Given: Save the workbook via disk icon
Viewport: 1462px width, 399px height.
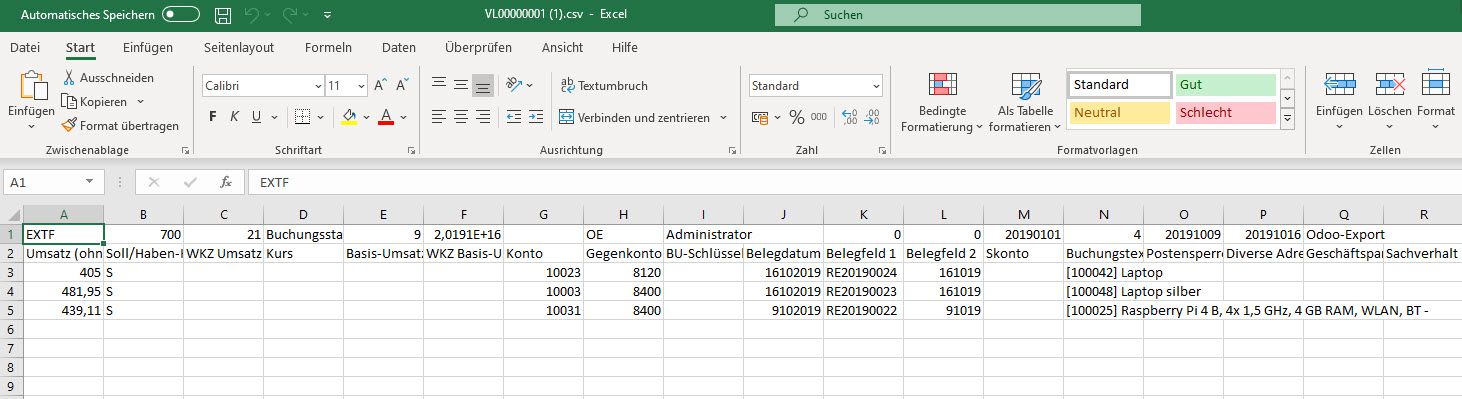Looking at the screenshot, I should coord(224,15).
